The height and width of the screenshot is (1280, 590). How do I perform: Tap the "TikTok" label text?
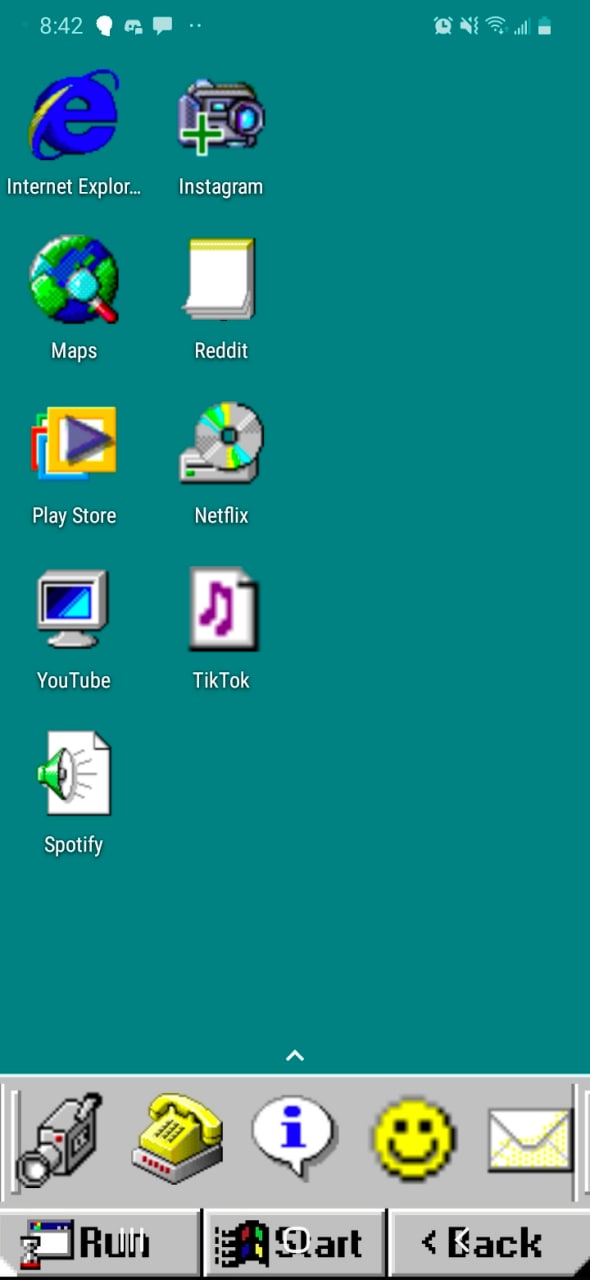[221, 680]
